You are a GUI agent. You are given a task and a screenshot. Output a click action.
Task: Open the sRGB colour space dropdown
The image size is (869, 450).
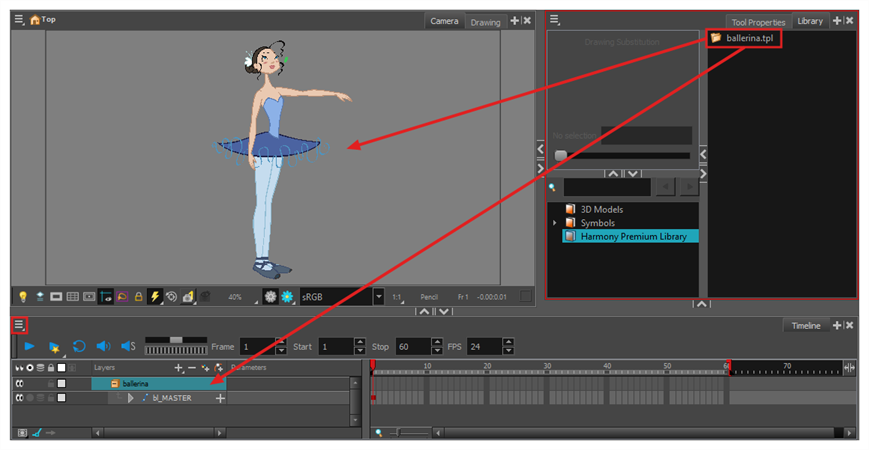coord(378,297)
